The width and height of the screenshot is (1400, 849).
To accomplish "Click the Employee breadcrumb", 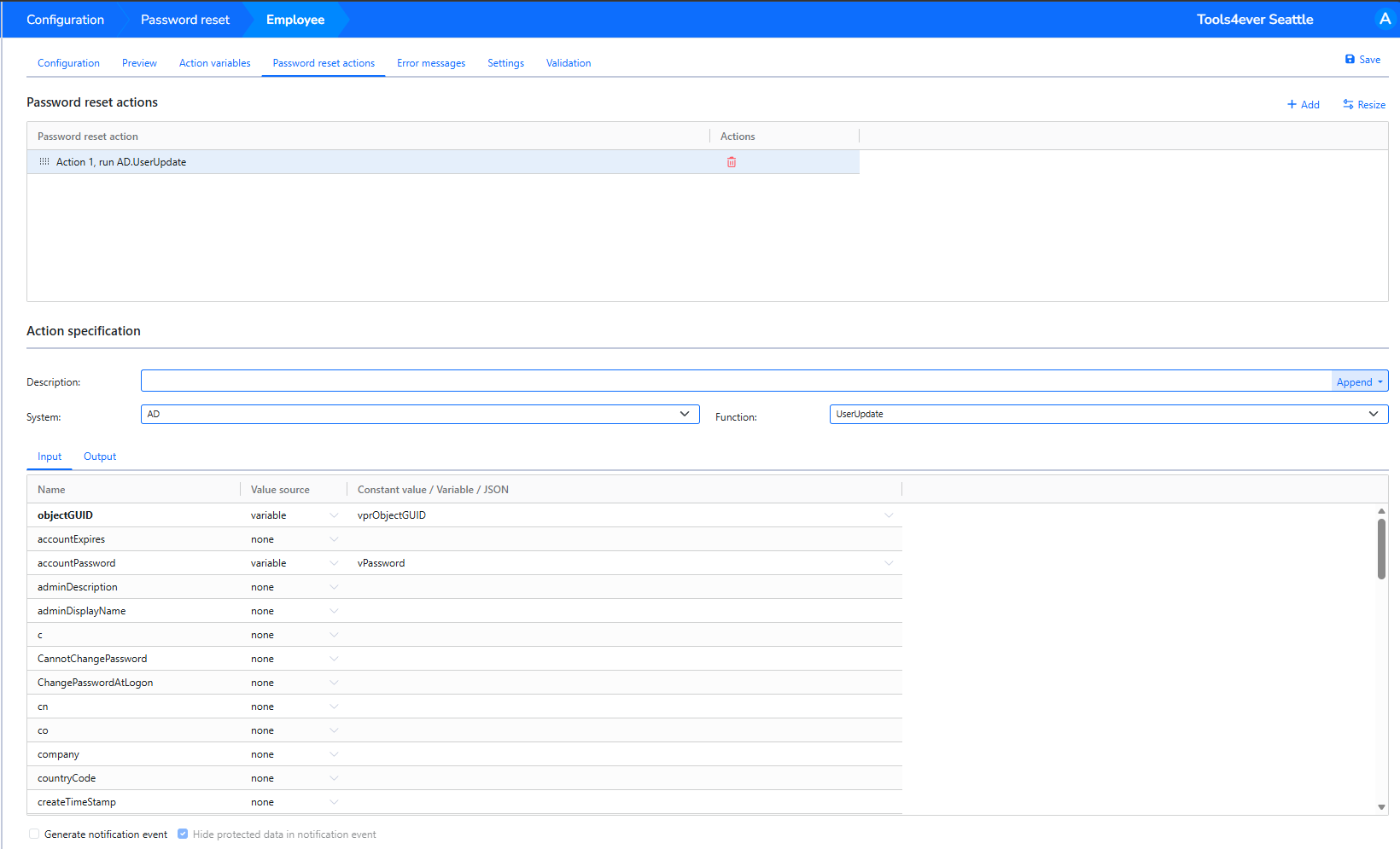I will pos(295,20).
